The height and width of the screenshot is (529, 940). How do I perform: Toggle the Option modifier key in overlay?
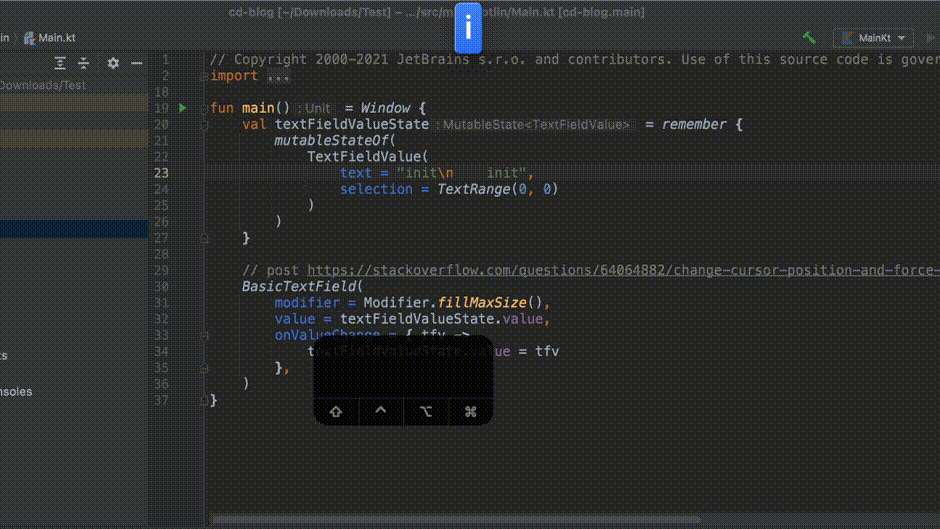coord(425,411)
